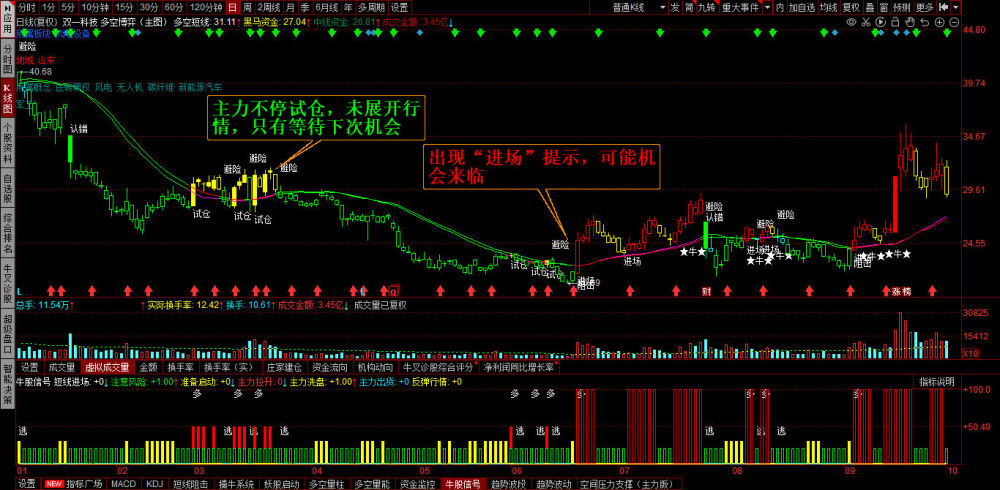Open the dropdown arrow at far top right

tap(955, 8)
